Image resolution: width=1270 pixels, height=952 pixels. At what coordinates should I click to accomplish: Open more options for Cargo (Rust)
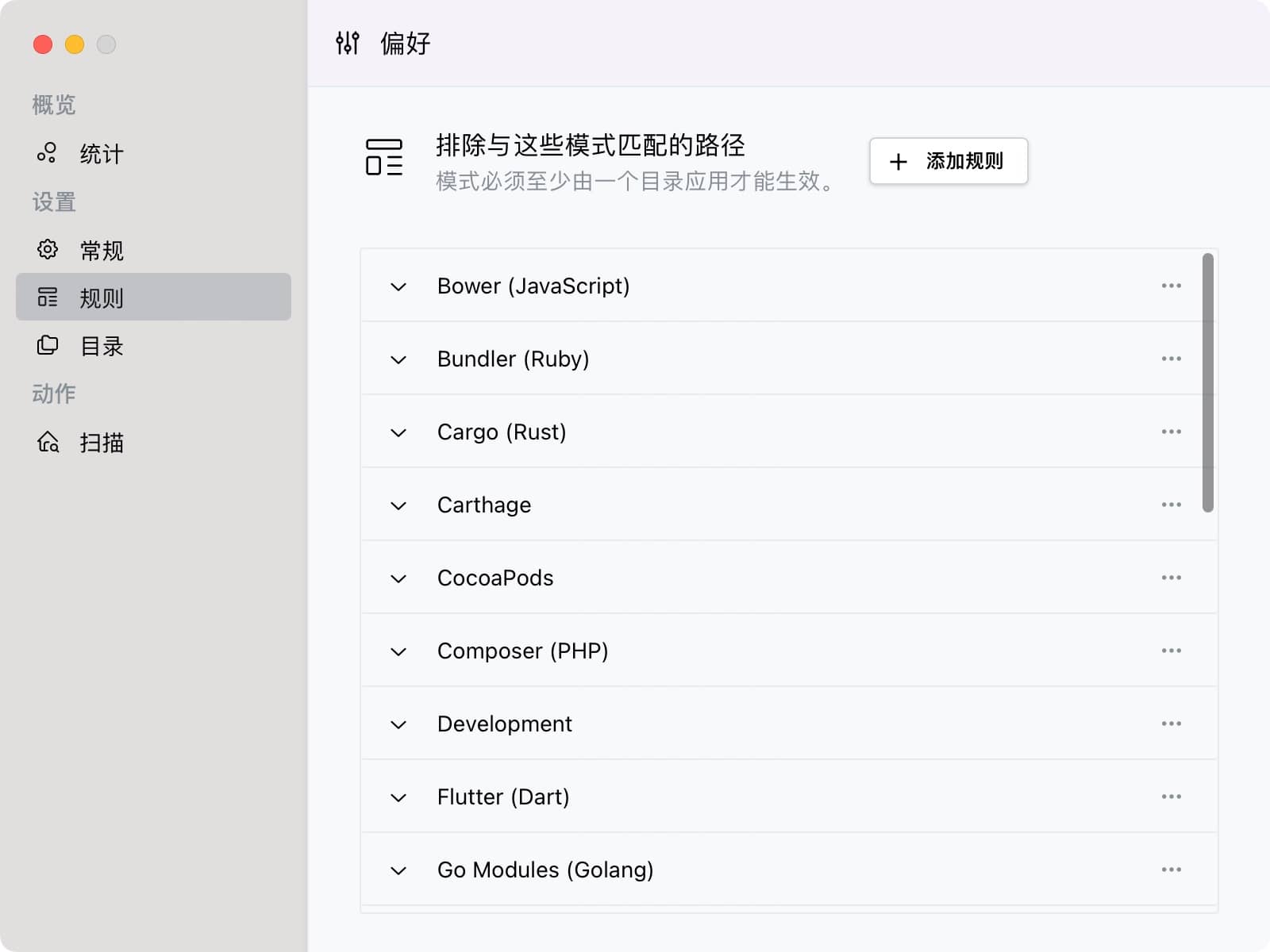[1171, 432]
